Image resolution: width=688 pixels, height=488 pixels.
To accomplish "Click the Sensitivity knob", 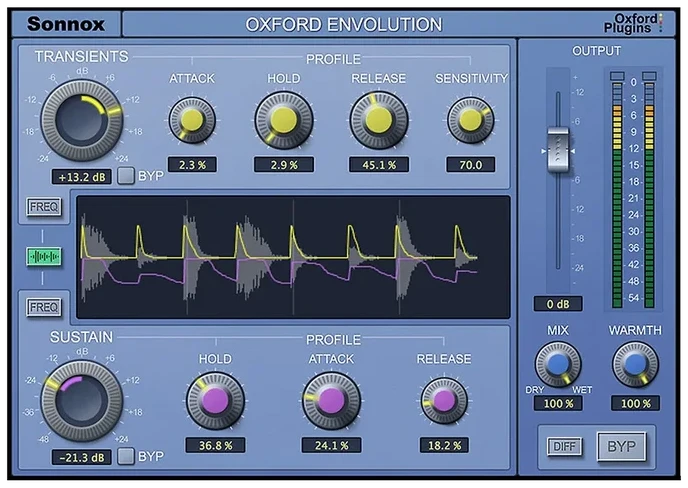I will [470, 120].
